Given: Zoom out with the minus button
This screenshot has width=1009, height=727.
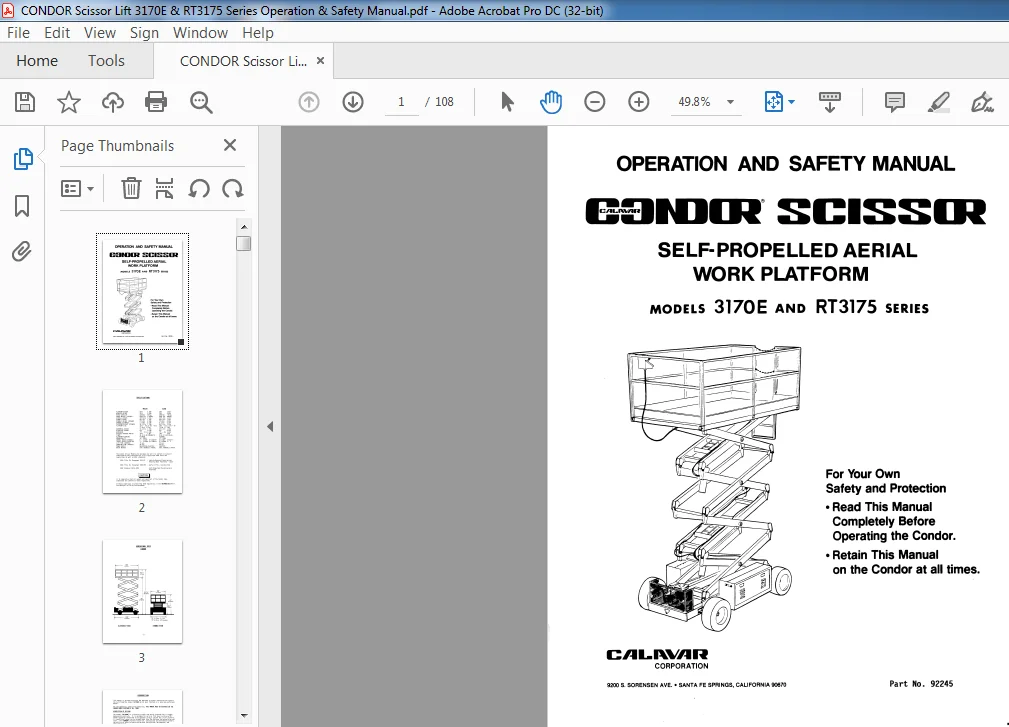Looking at the screenshot, I should click(595, 102).
